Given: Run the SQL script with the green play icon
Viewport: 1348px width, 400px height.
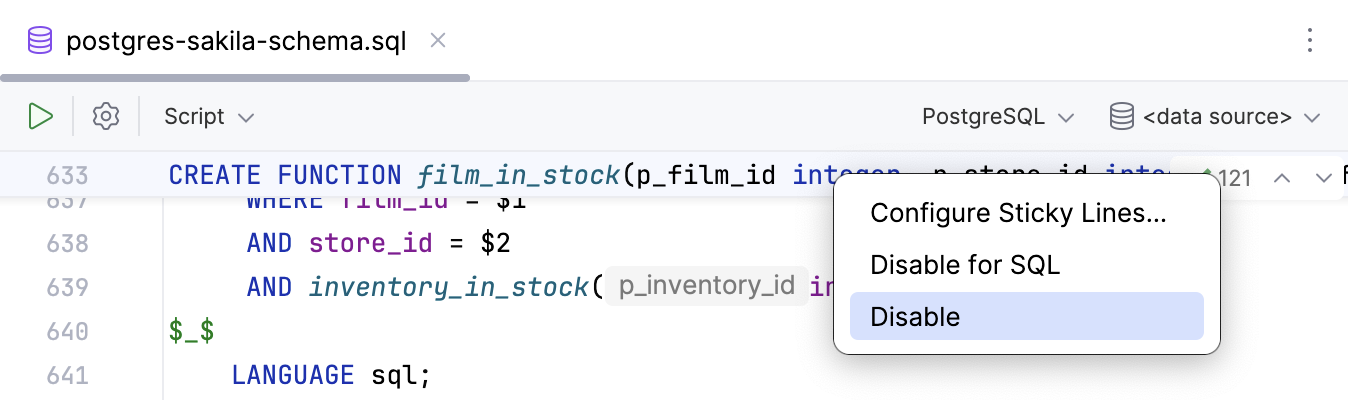Looking at the screenshot, I should (x=40, y=117).
